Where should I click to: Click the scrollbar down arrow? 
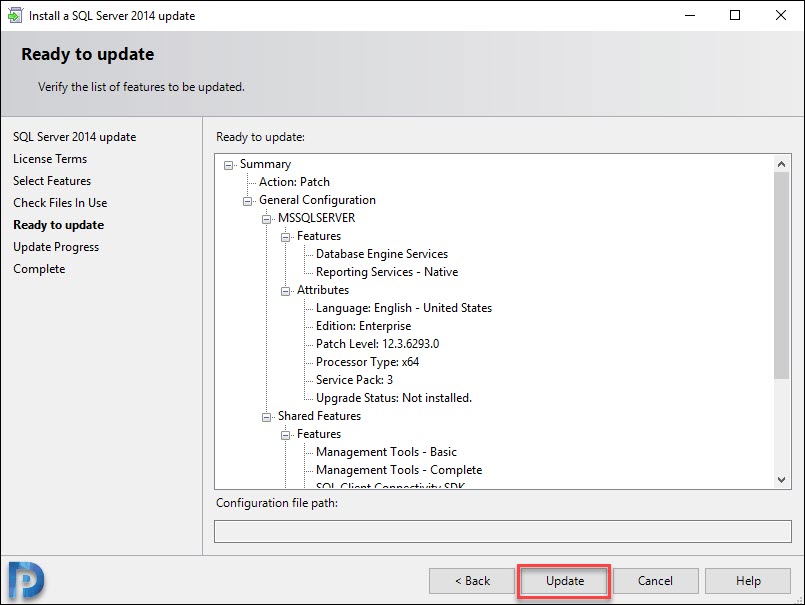[x=781, y=480]
